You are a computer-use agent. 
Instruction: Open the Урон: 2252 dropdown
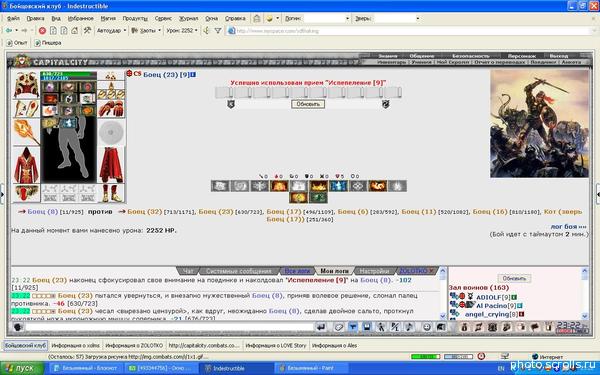[x=182, y=31]
